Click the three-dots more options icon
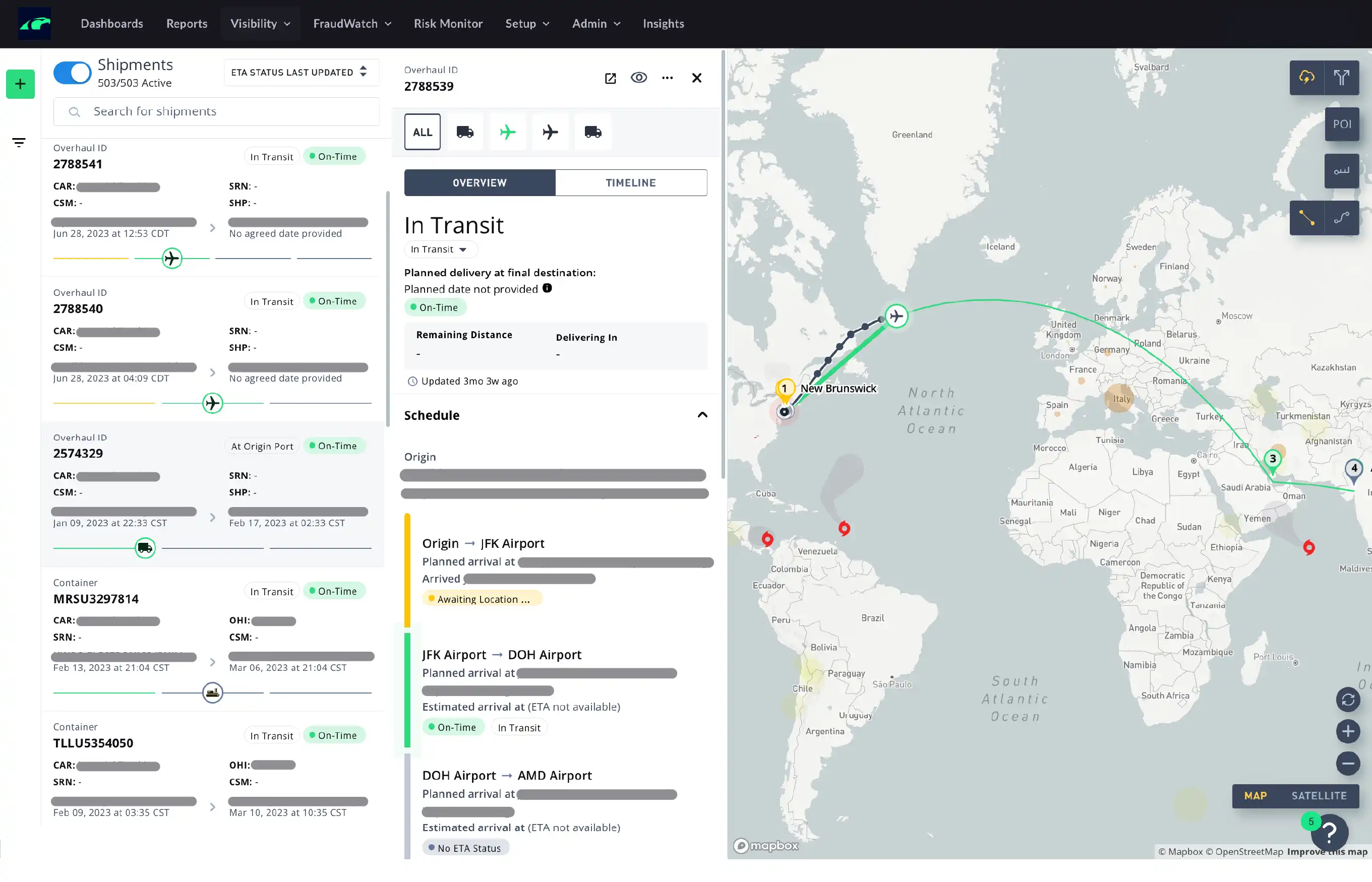 (668, 78)
